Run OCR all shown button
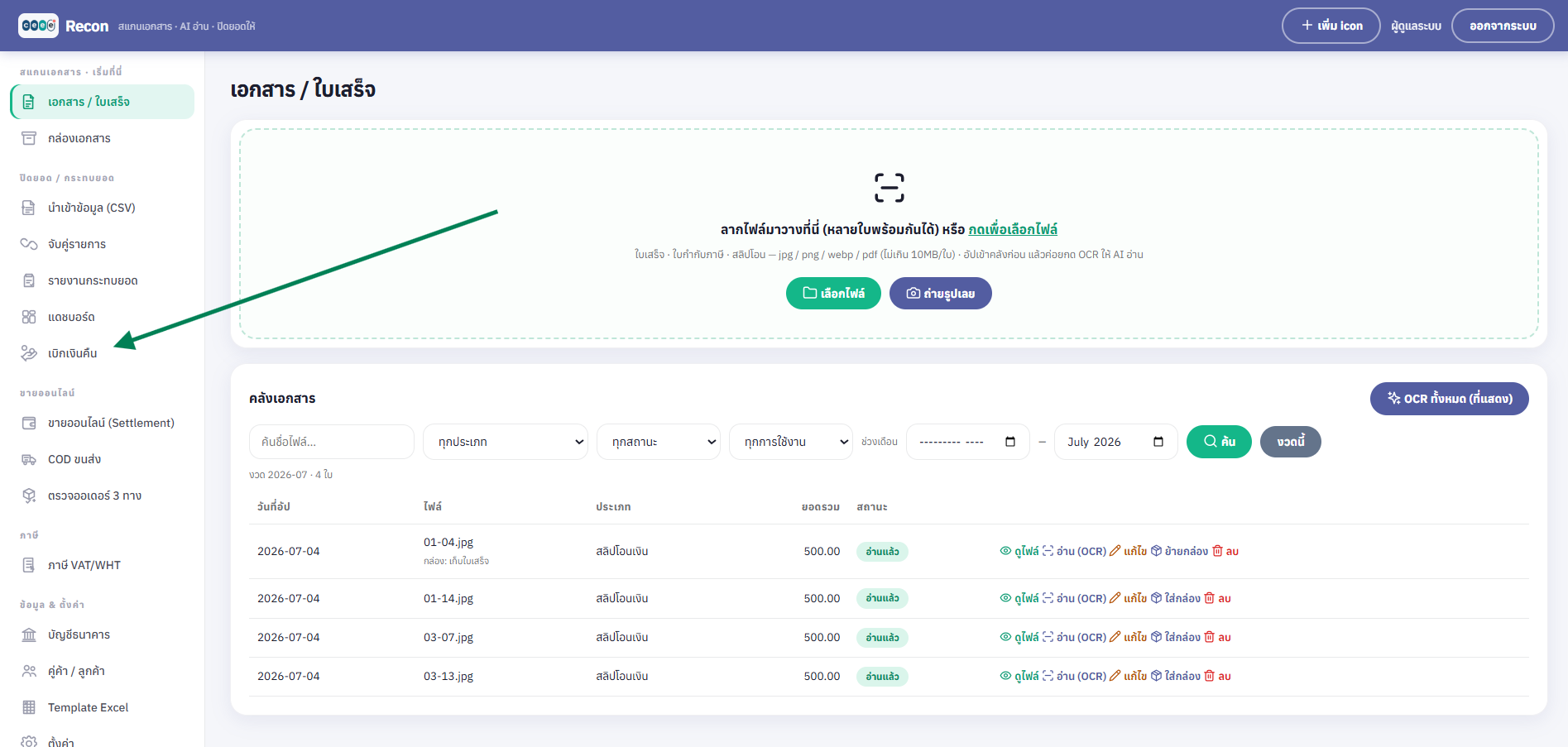This screenshot has width=1568, height=747. point(1450,399)
